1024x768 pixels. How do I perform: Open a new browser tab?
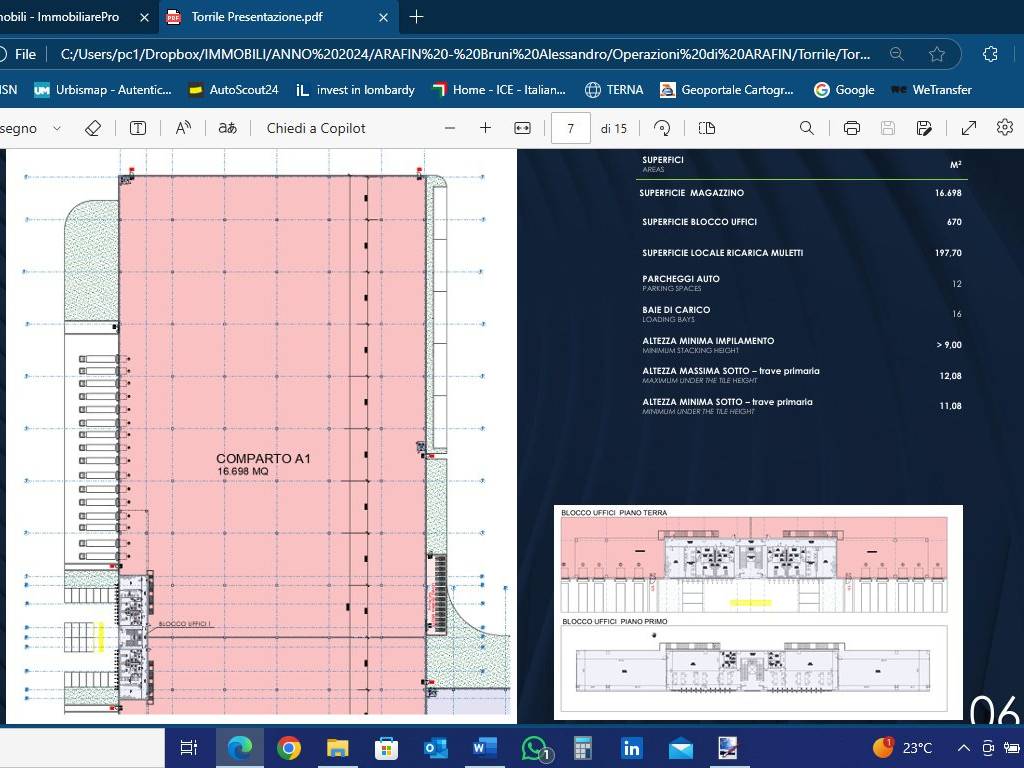pos(416,17)
